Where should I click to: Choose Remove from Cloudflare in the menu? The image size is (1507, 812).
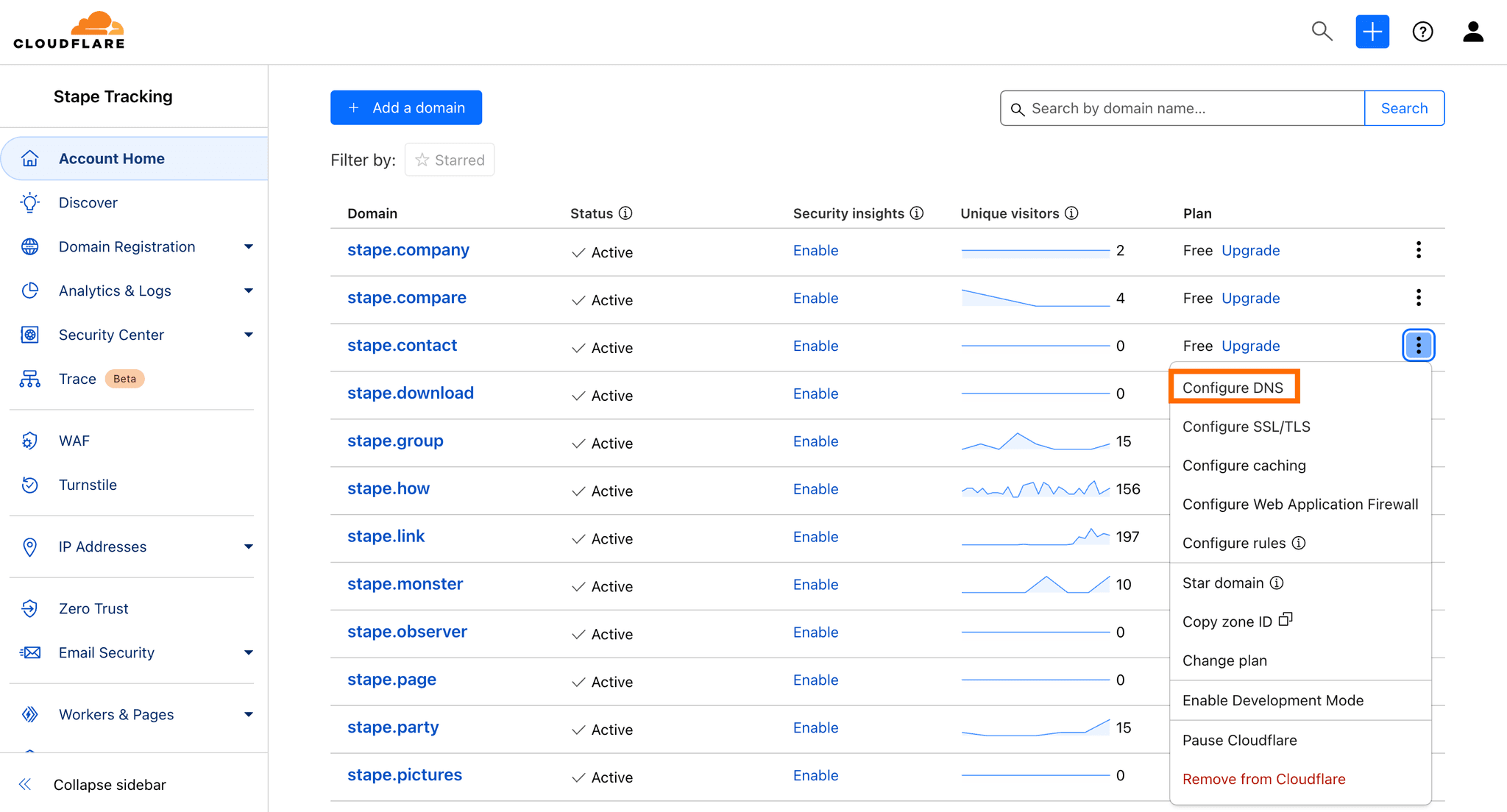1264,778
